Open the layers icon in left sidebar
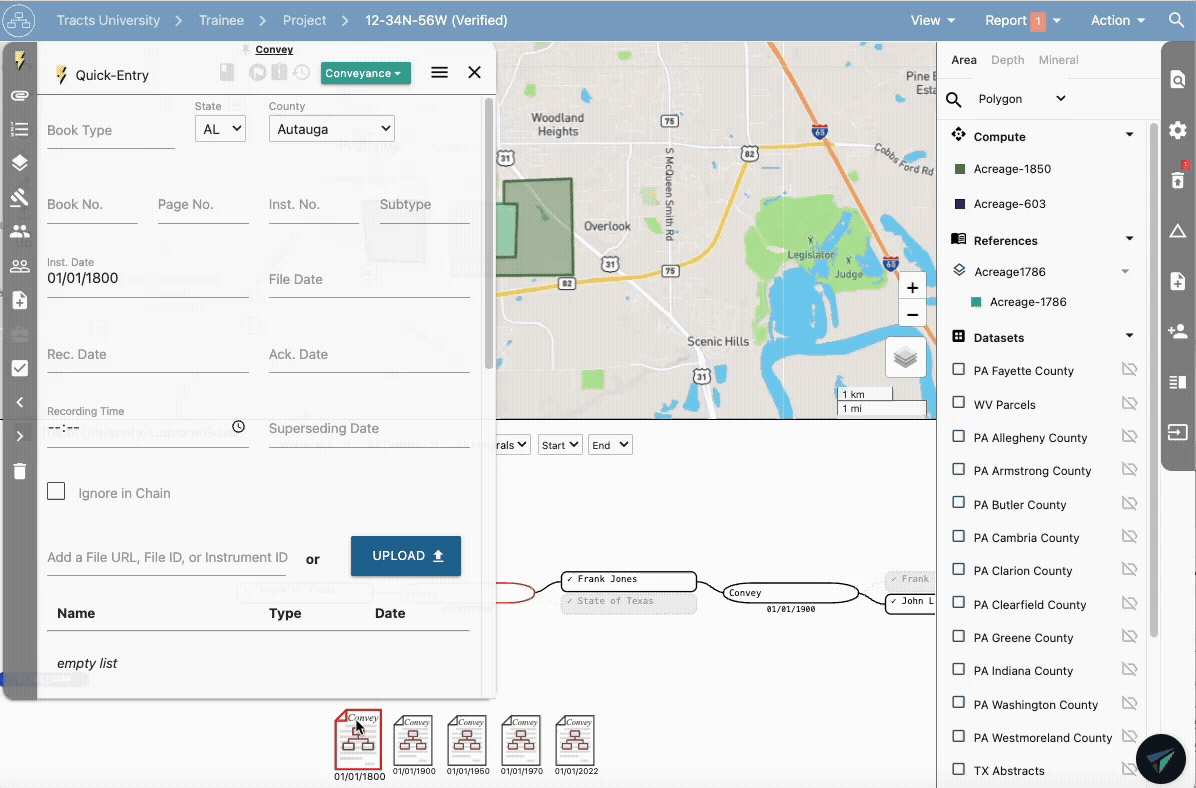 coord(19,163)
